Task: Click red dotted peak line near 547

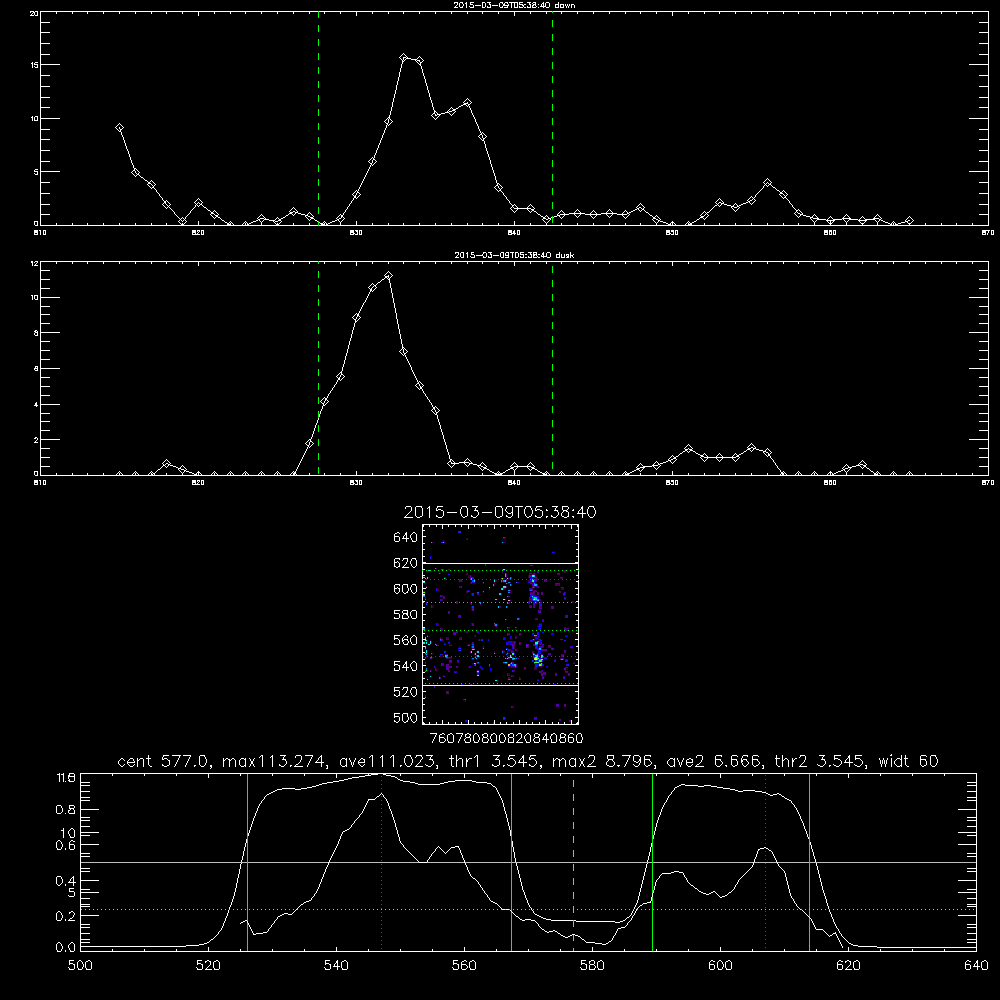Action: pos(381,861)
